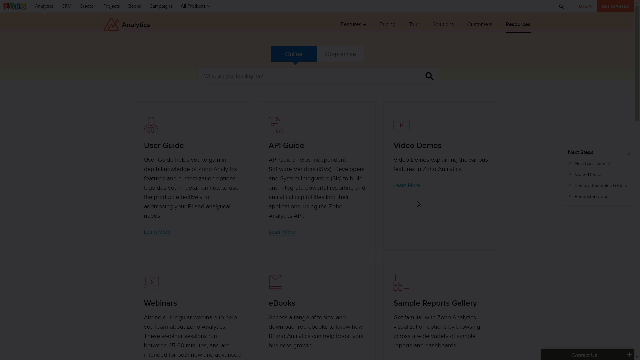This screenshot has height=360, width=640.
Task: Click the eBooks icon
Action: tap(276, 282)
